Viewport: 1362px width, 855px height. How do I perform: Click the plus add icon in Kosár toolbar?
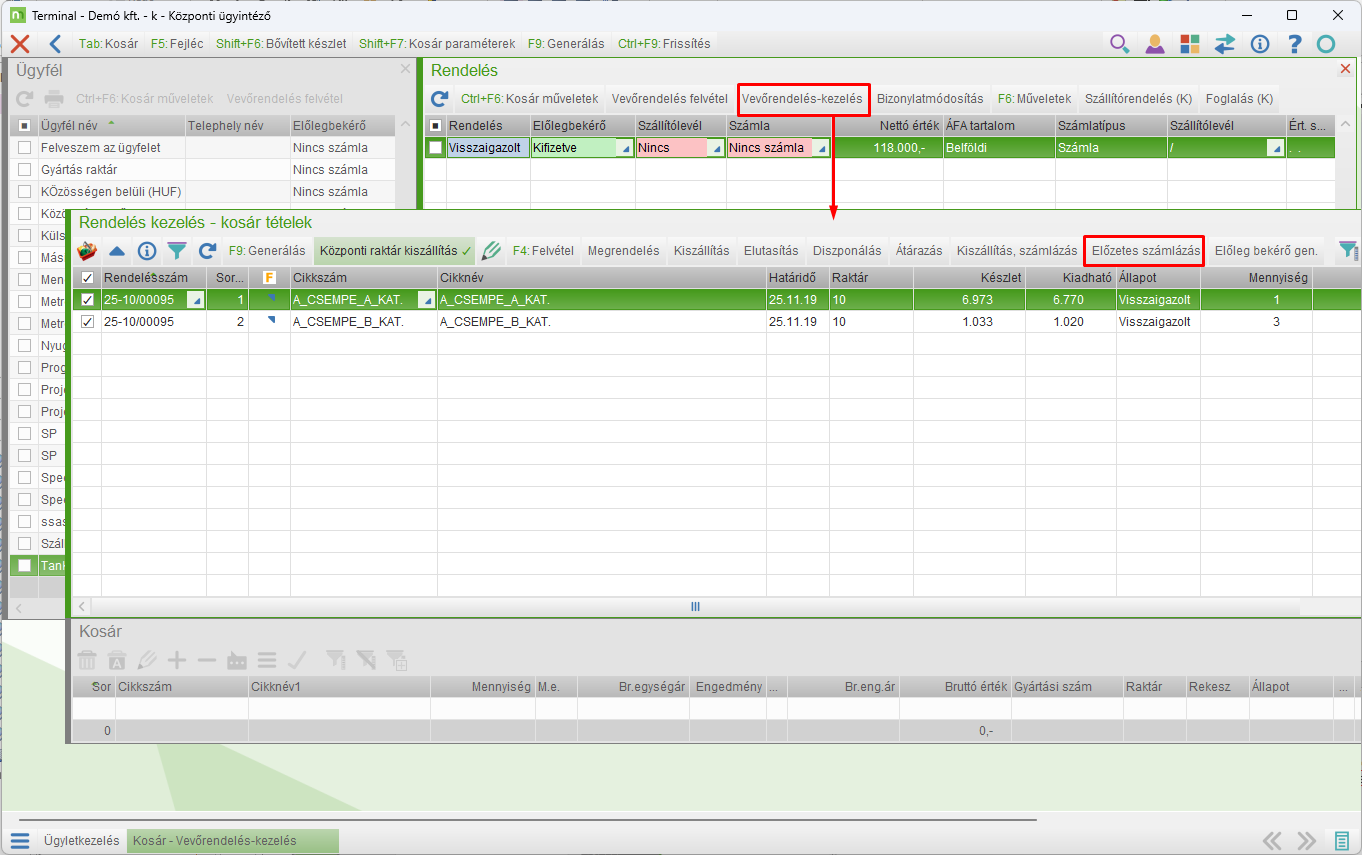coord(177,660)
